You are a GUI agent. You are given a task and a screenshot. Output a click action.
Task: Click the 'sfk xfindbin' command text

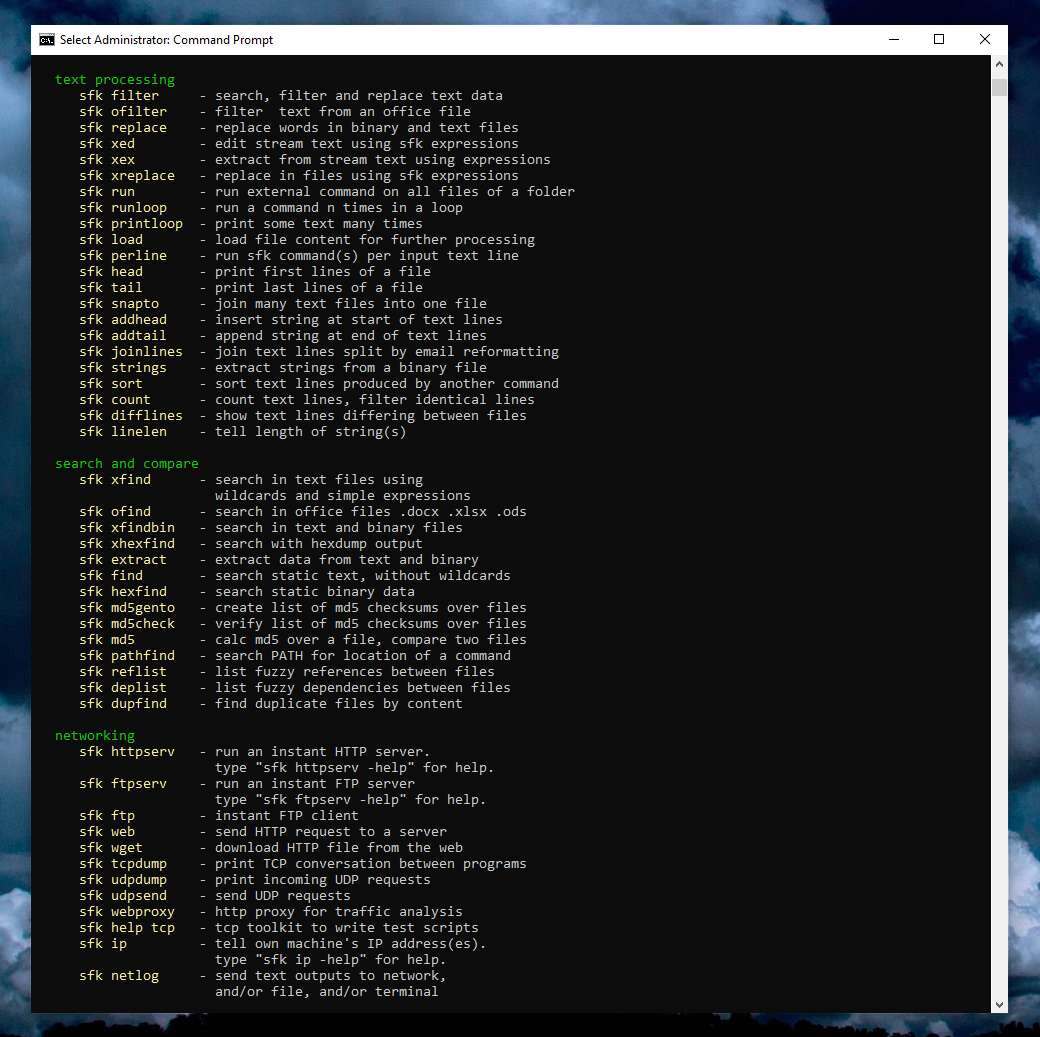point(127,527)
